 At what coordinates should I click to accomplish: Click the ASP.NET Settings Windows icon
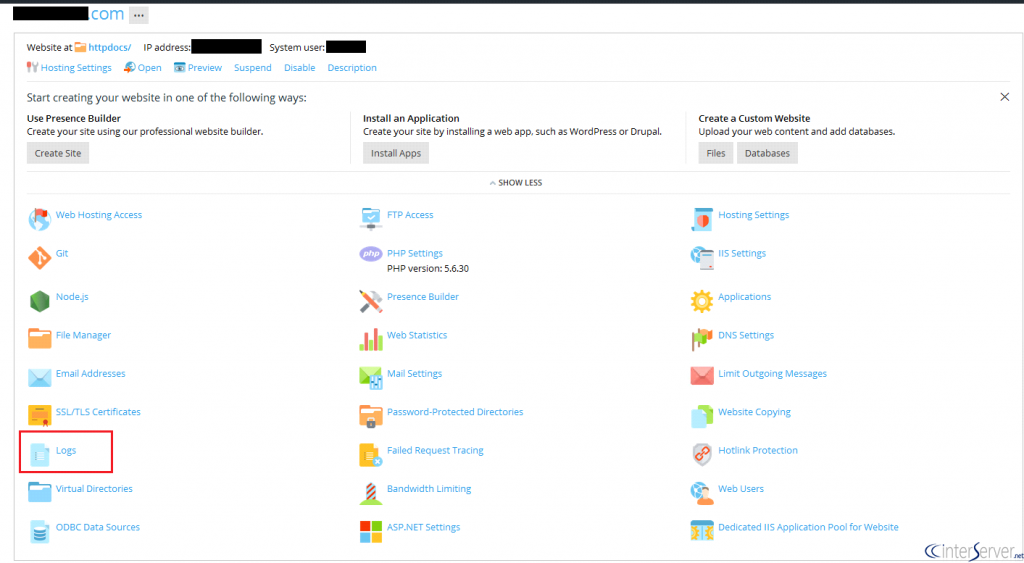(x=371, y=532)
